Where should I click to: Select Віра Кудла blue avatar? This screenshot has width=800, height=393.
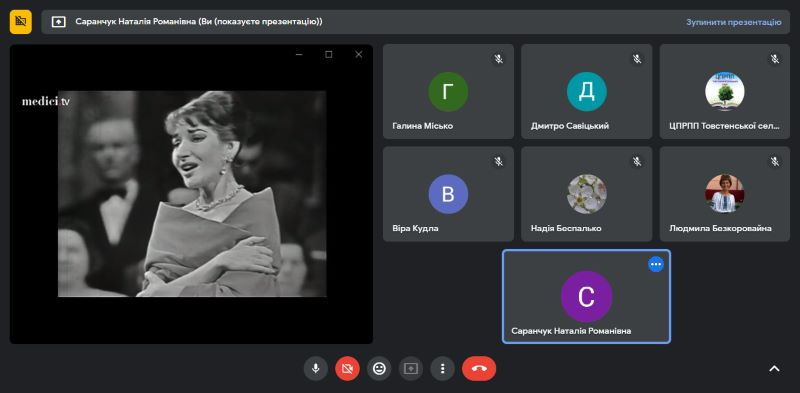coord(448,194)
